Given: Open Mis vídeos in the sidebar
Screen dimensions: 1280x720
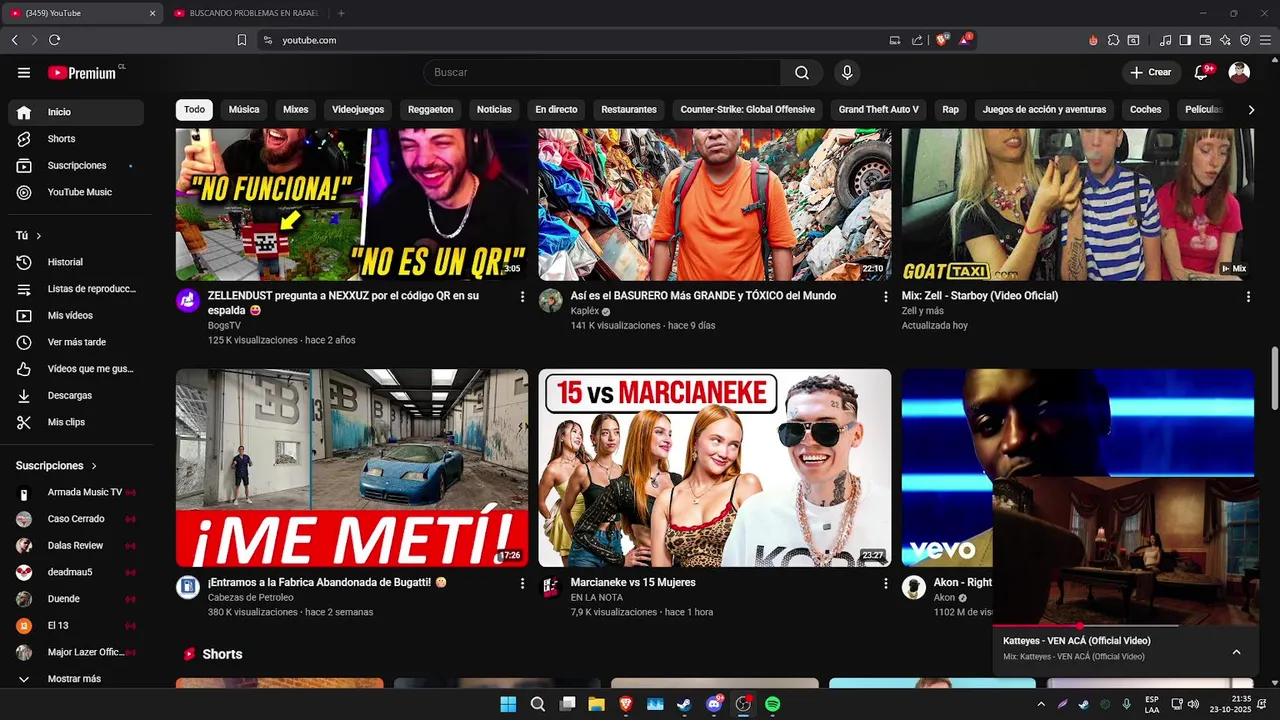Looking at the screenshot, I should [76, 315].
